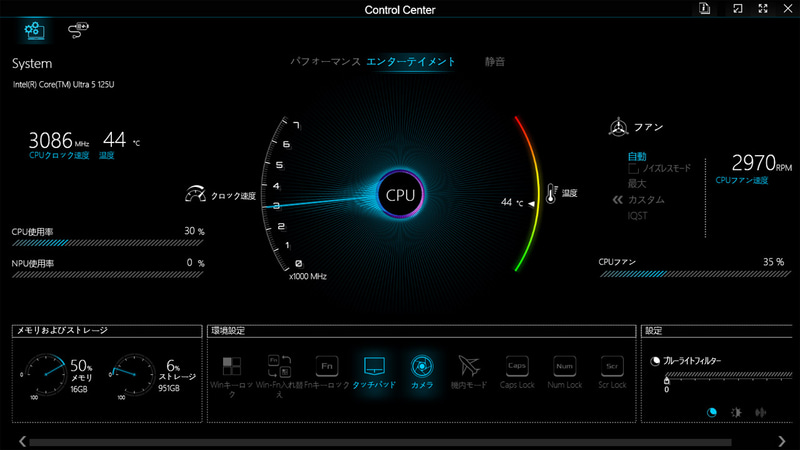The width and height of the screenshot is (800, 450).
Task: Expand custom fan panel with double chevron
Action: point(617,199)
